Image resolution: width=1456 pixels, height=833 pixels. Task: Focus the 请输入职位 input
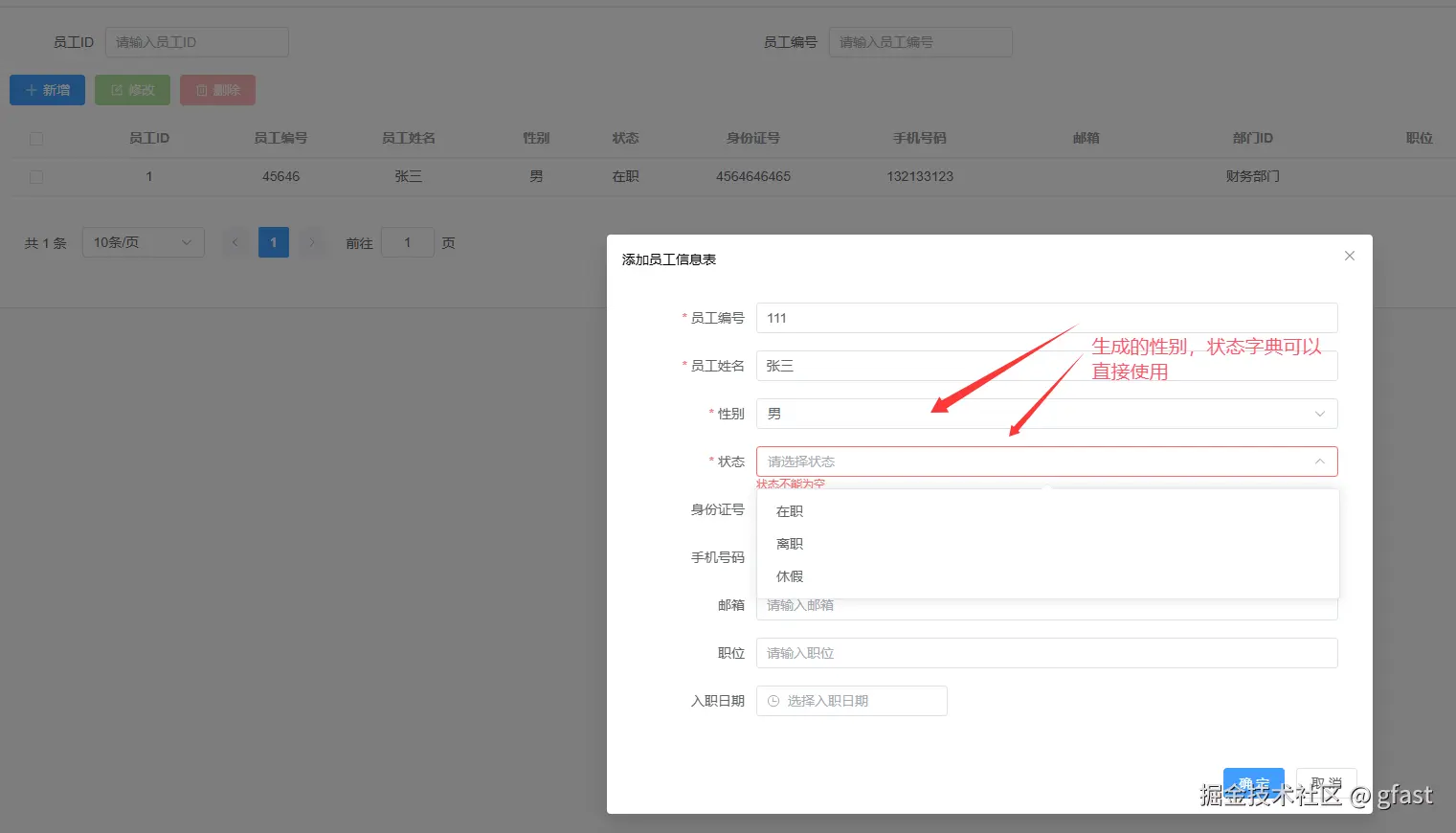tap(1046, 653)
